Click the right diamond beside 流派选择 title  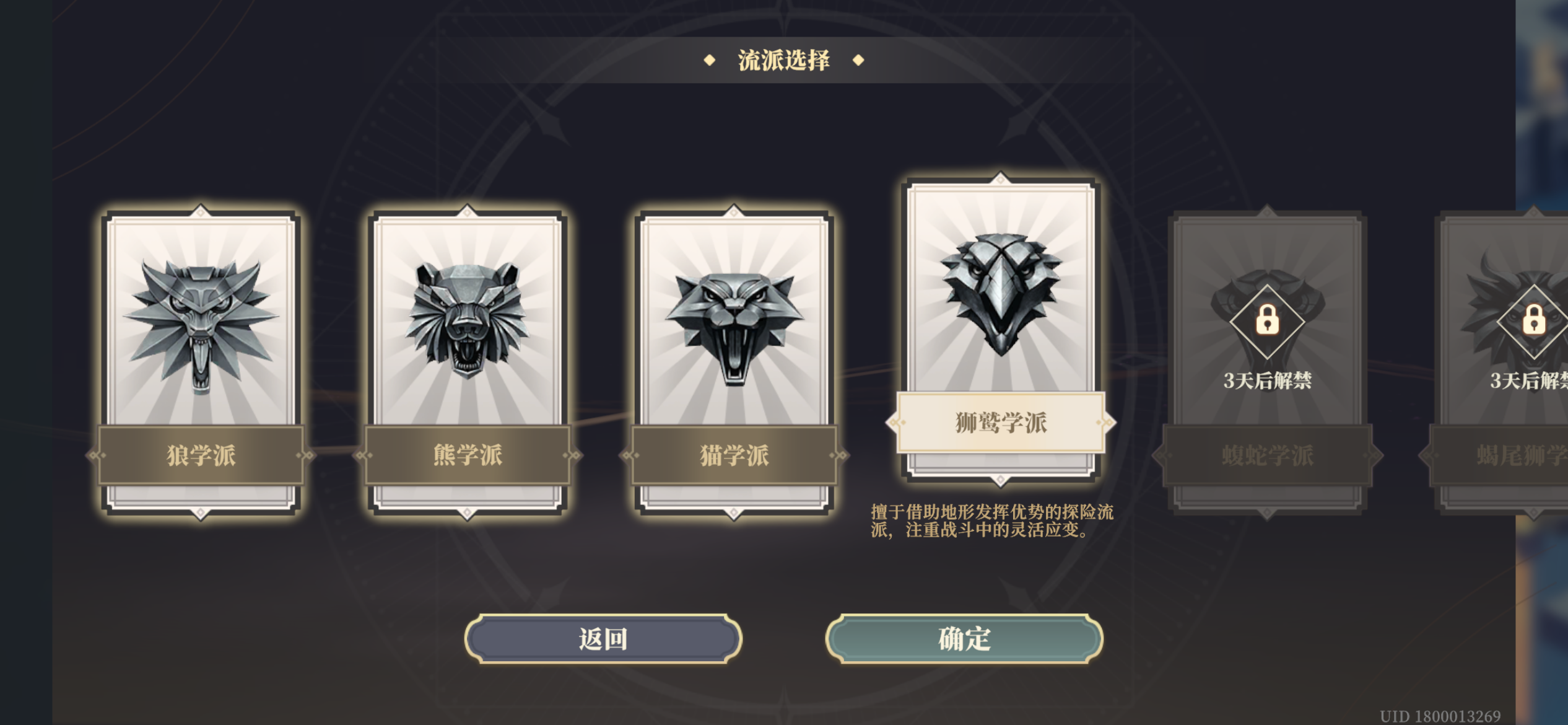click(858, 60)
